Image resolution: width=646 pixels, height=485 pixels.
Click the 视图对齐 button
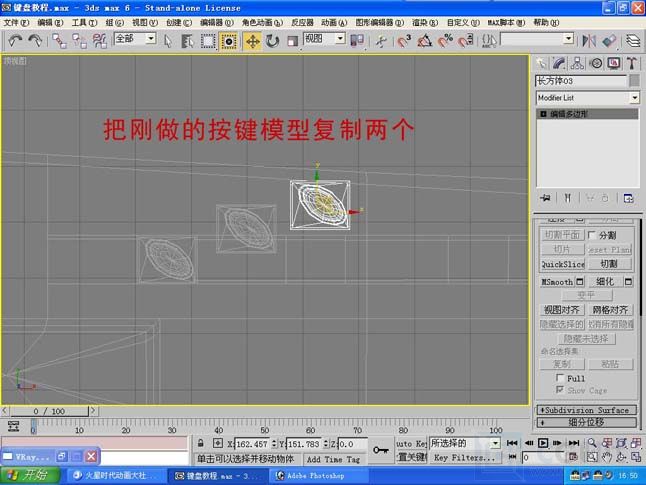click(562, 310)
